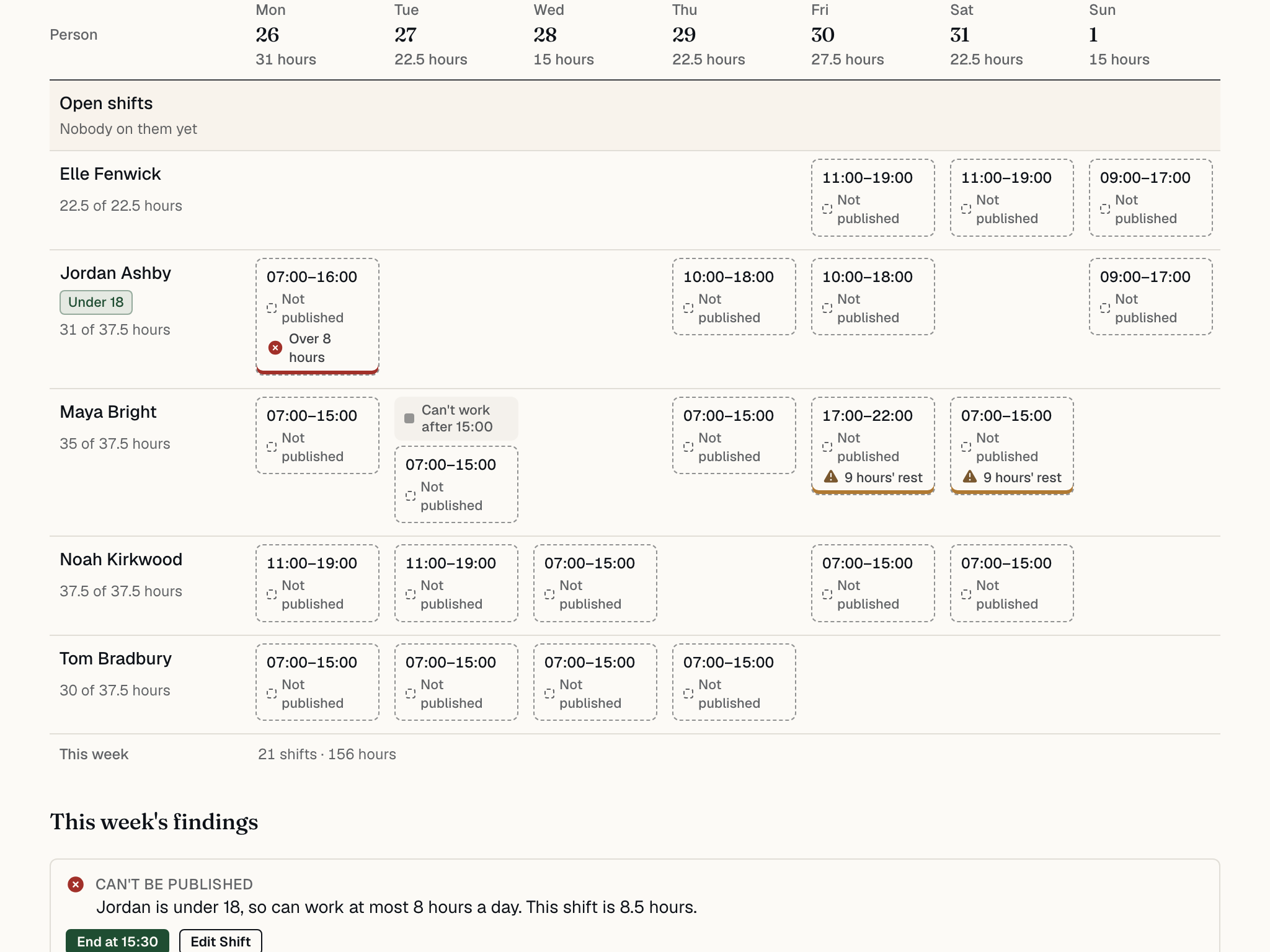Open Jordan Ashby's Monday 07:00–16:00 shift
The image size is (1270, 952).
[x=317, y=316]
